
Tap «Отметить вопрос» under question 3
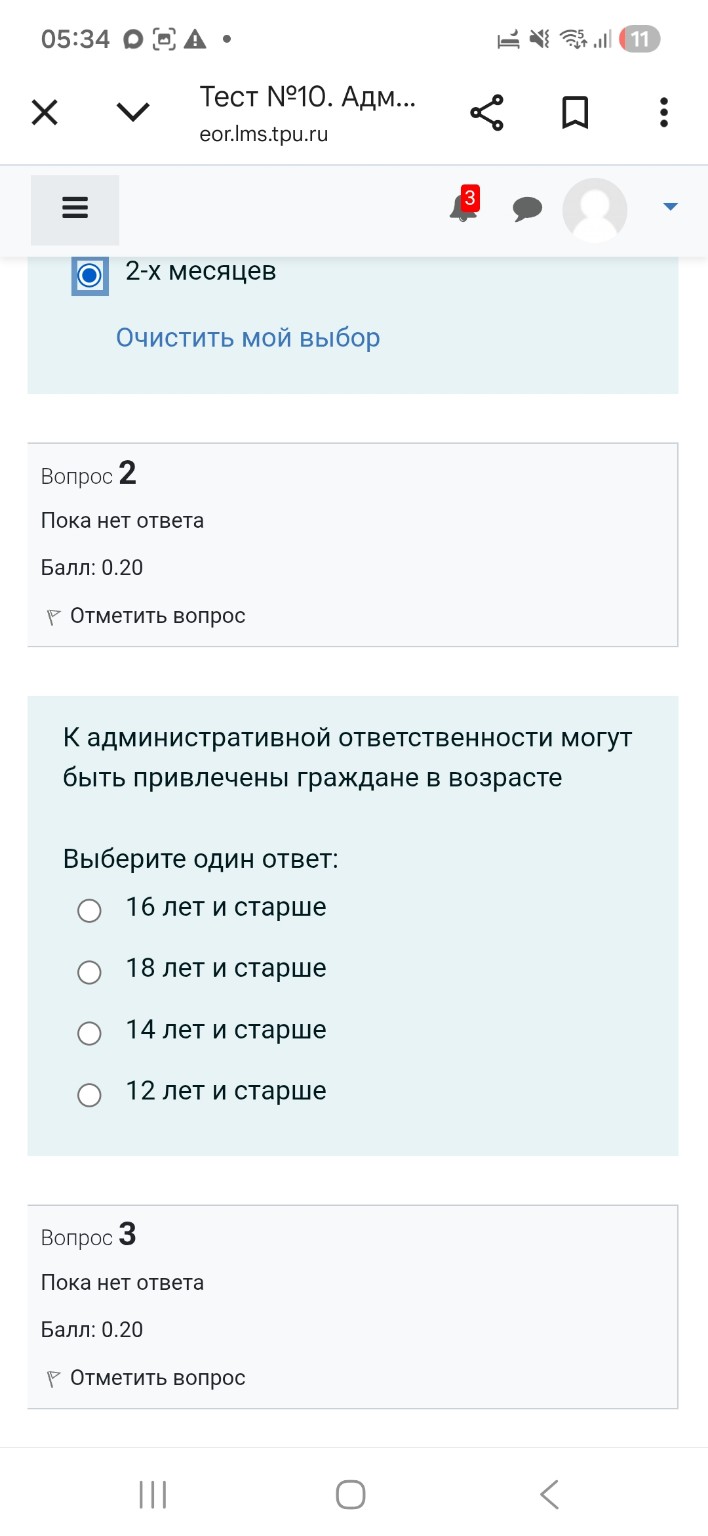(155, 1377)
